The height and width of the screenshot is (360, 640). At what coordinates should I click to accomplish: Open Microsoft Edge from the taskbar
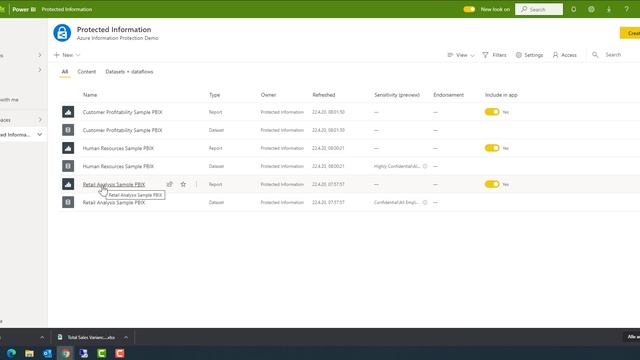(11, 353)
